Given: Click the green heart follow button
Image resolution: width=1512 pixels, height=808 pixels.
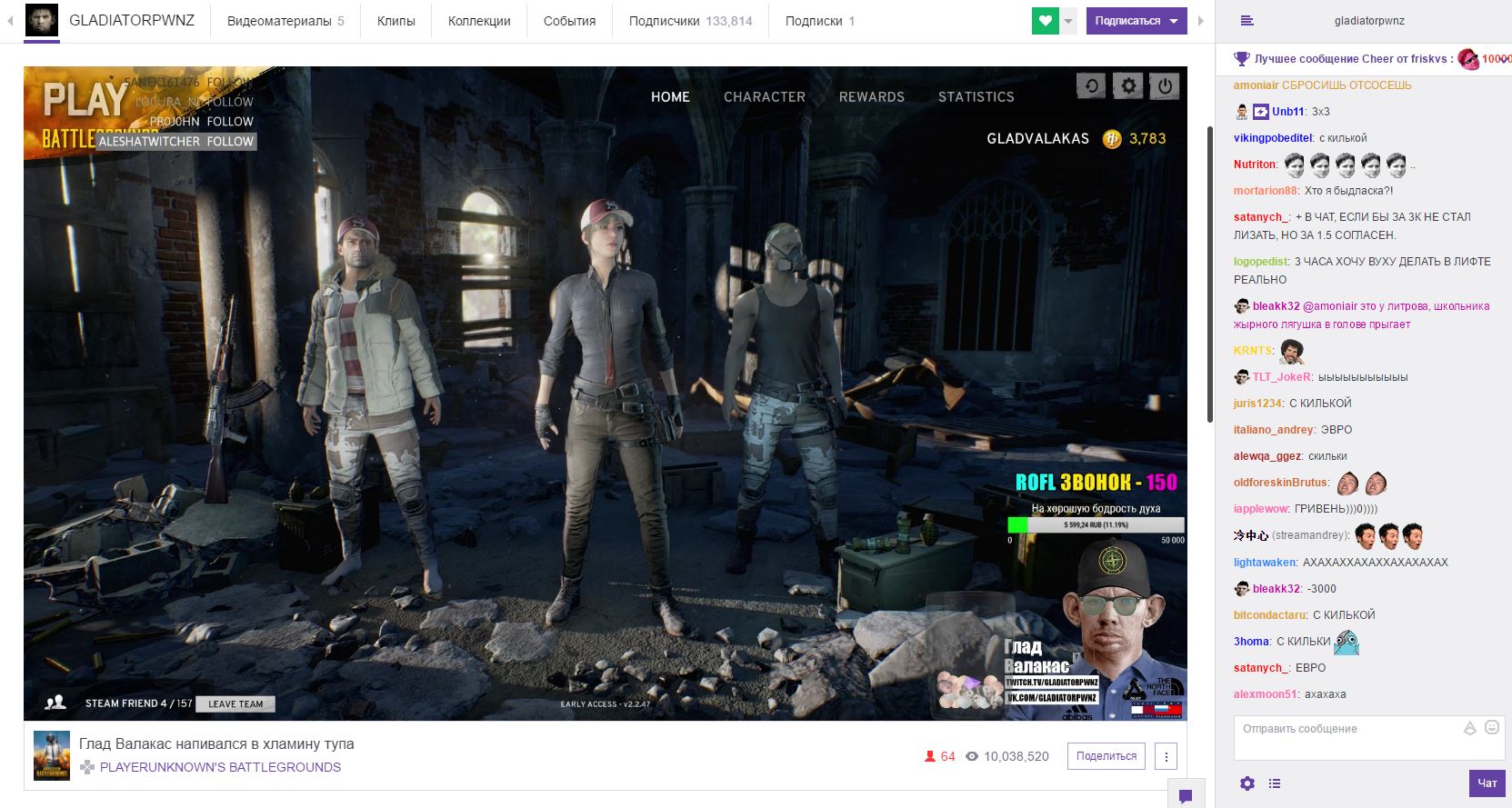Looking at the screenshot, I should (1045, 21).
